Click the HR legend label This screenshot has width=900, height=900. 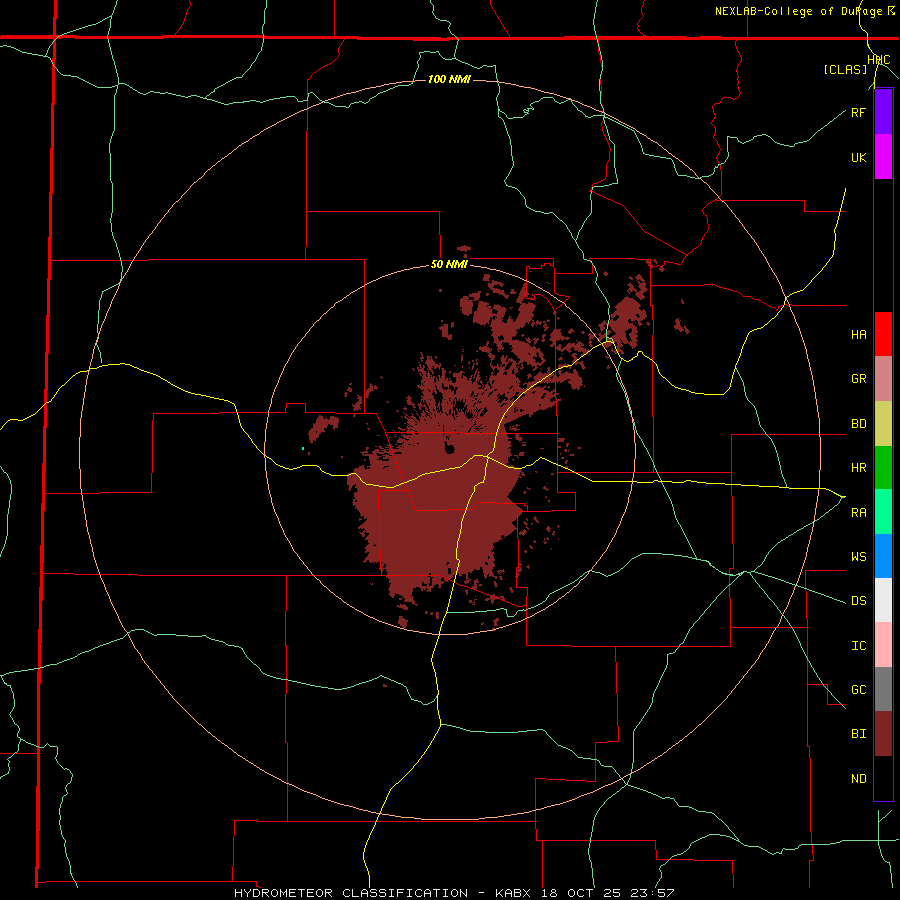[858, 468]
